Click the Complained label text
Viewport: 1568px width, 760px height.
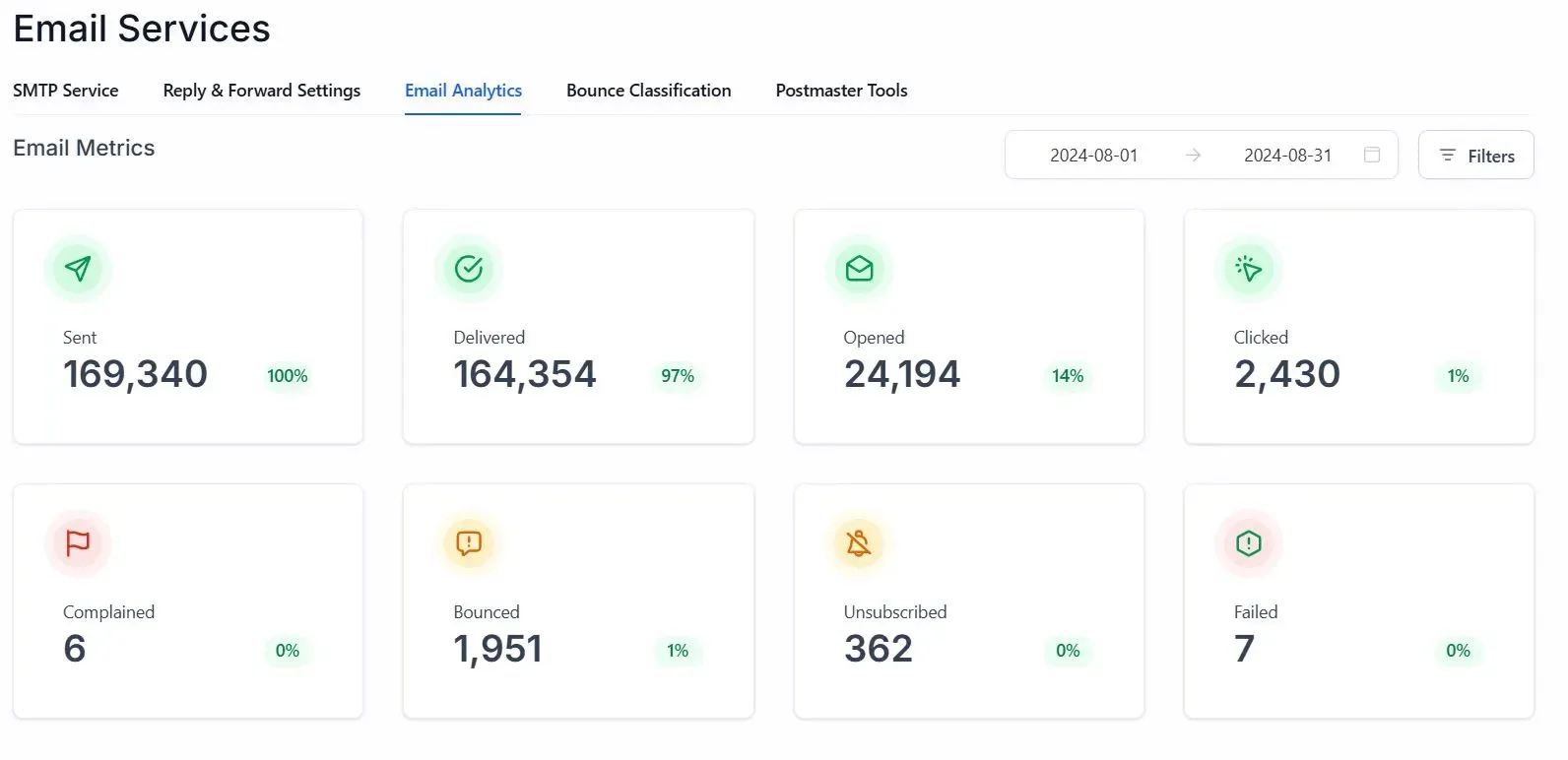click(109, 612)
